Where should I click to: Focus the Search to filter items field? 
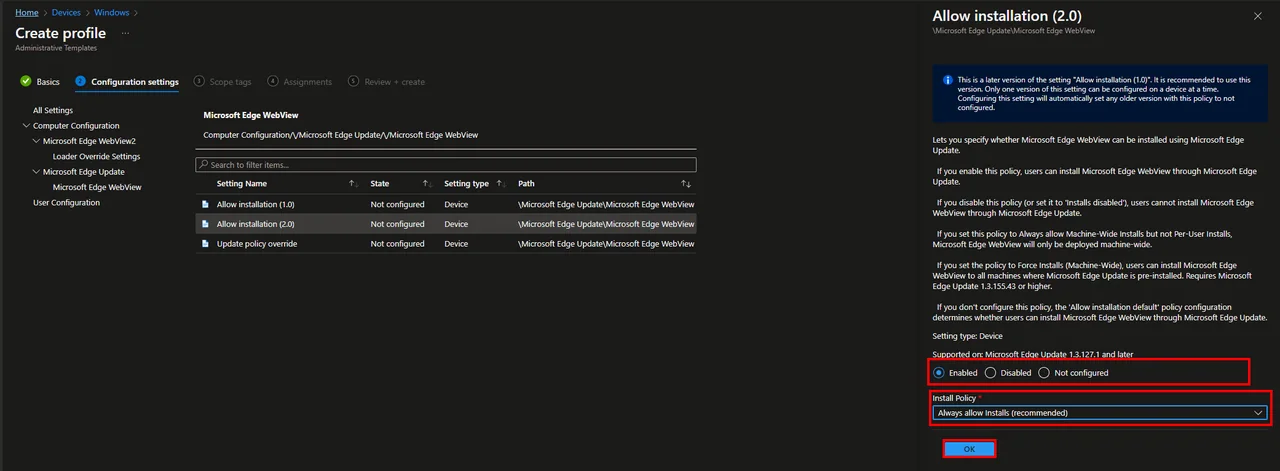pos(446,164)
